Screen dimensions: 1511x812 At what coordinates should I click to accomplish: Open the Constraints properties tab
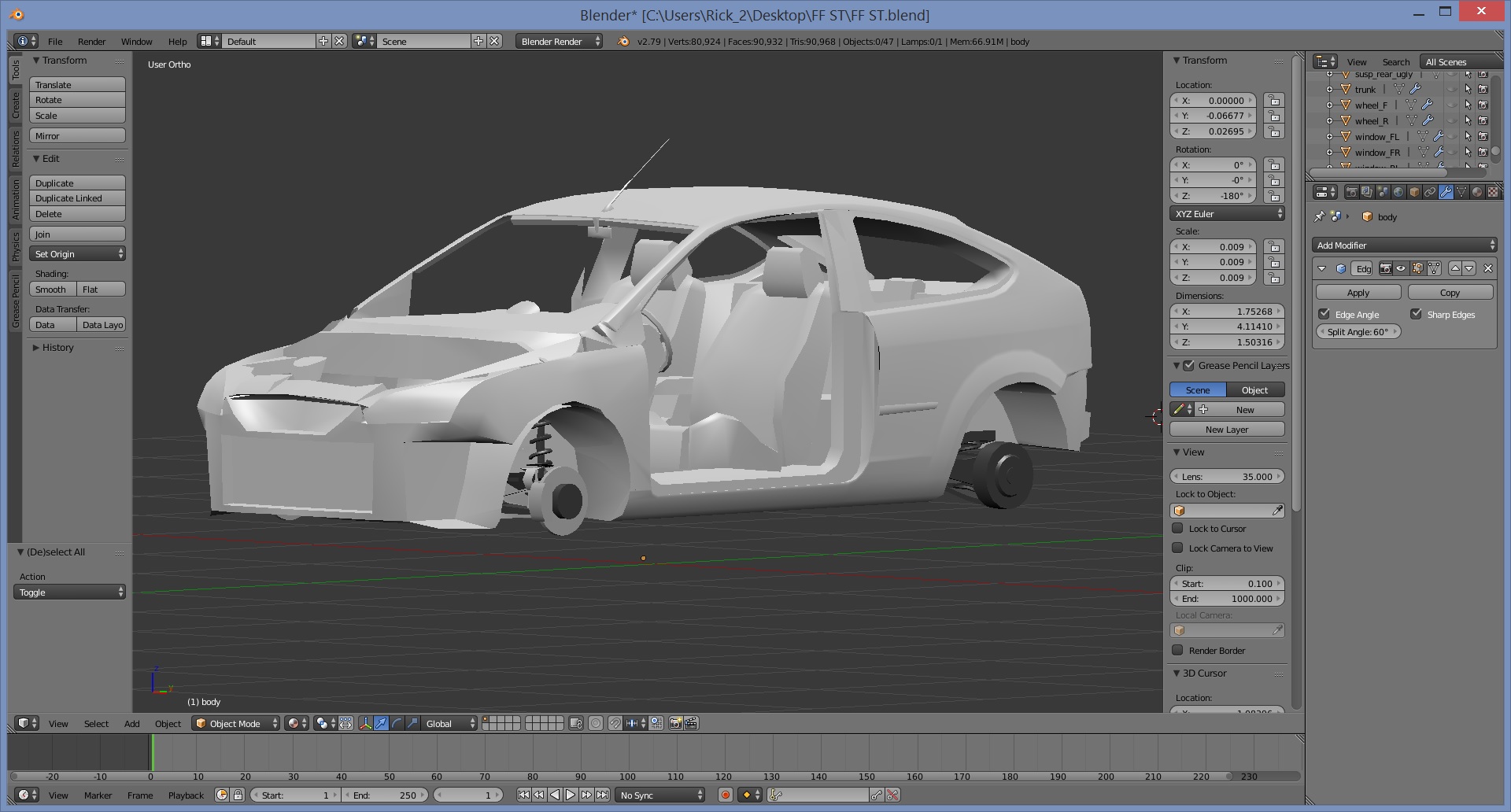(1430, 192)
